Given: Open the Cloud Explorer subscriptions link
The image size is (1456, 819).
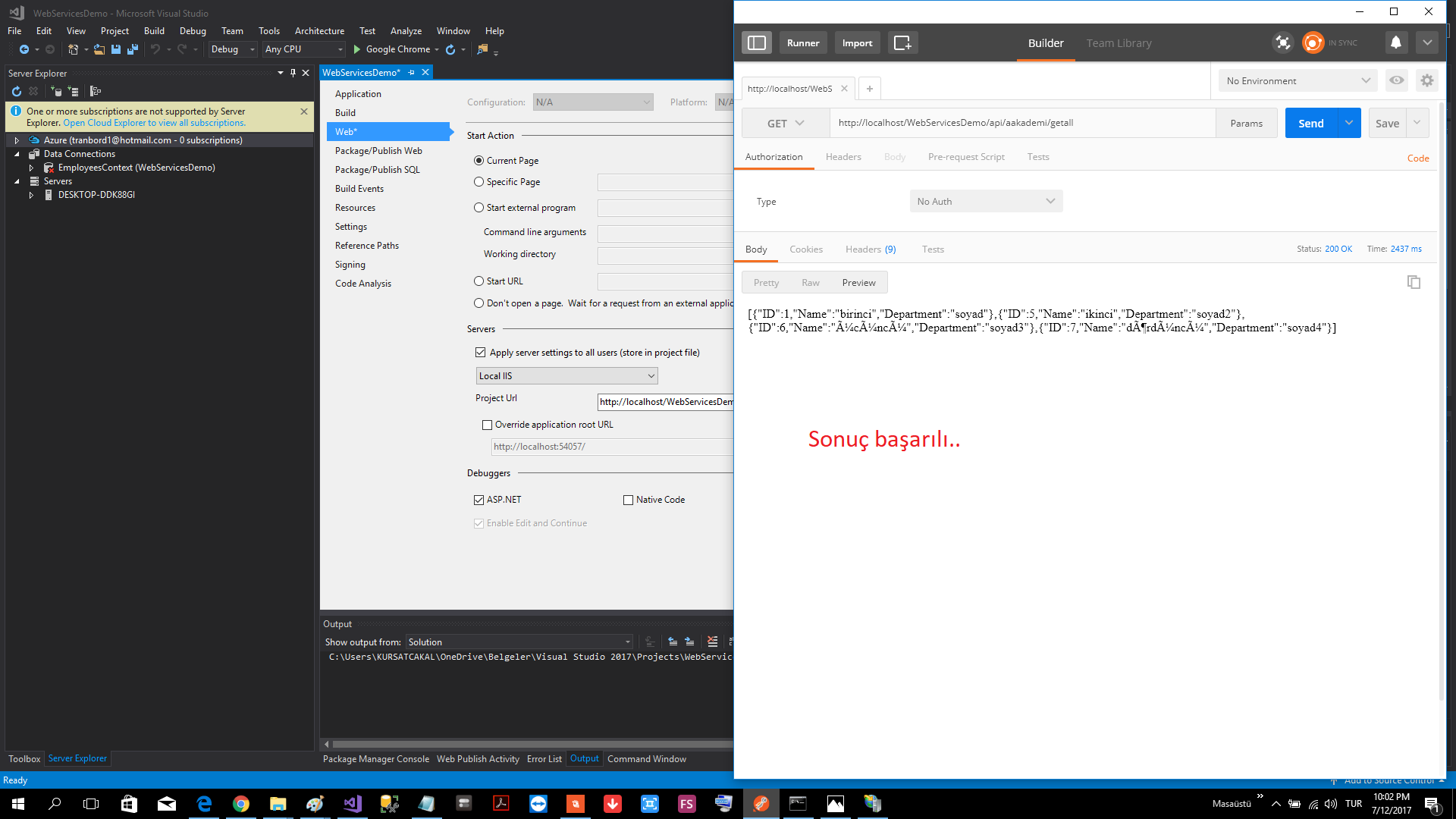Looking at the screenshot, I should [x=154, y=123].
